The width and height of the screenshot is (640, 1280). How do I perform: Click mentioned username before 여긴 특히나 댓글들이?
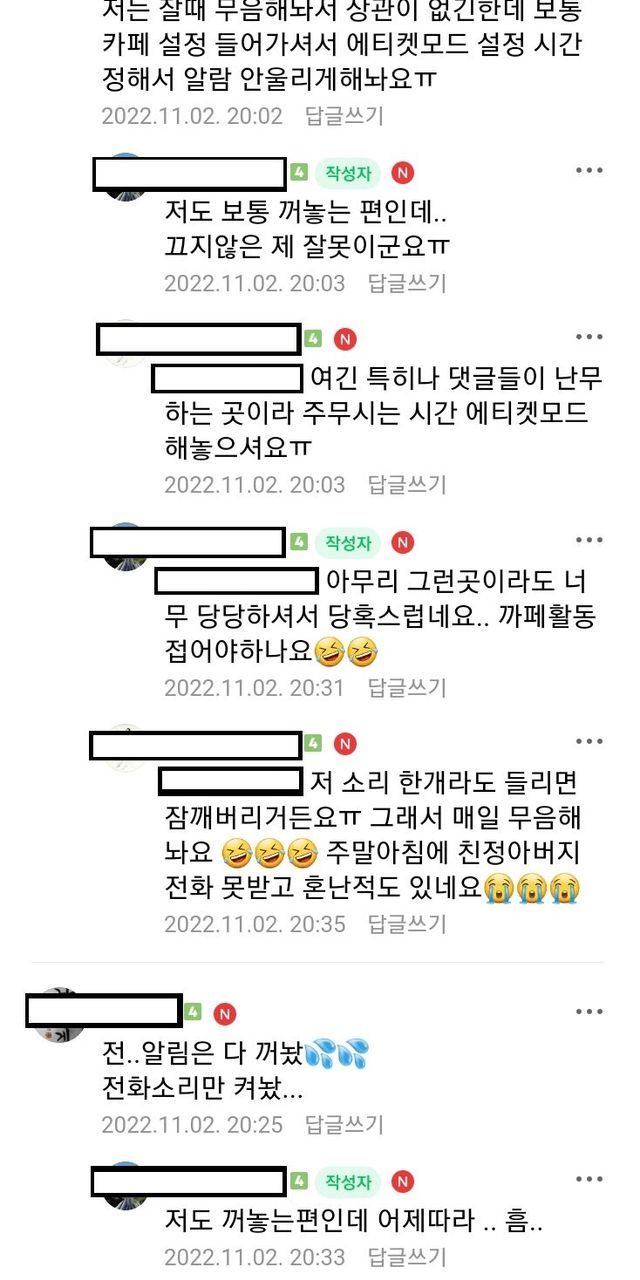(x=228, y=379)
